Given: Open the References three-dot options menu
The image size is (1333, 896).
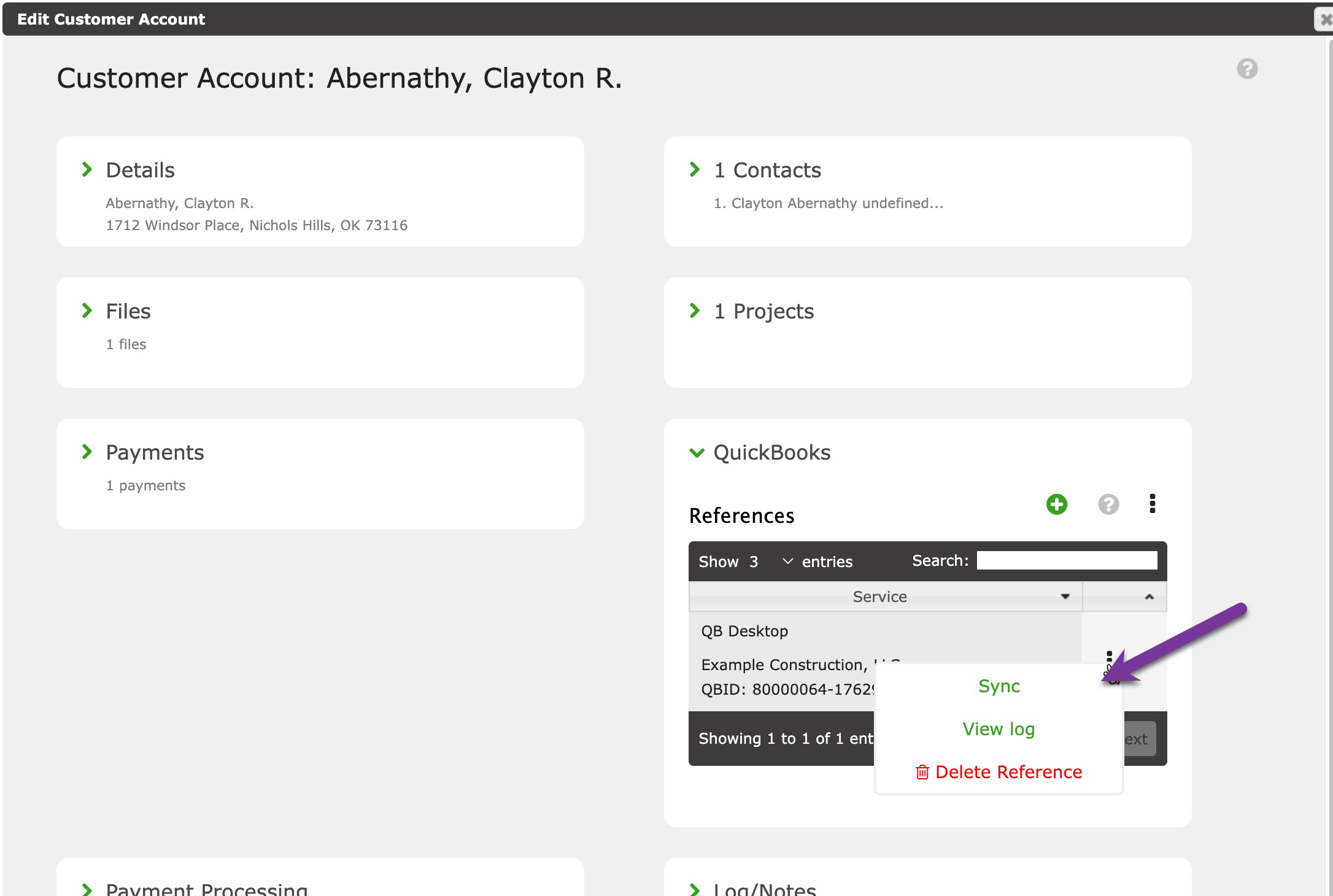Looking at the screenshot, I should [1152, 503].
